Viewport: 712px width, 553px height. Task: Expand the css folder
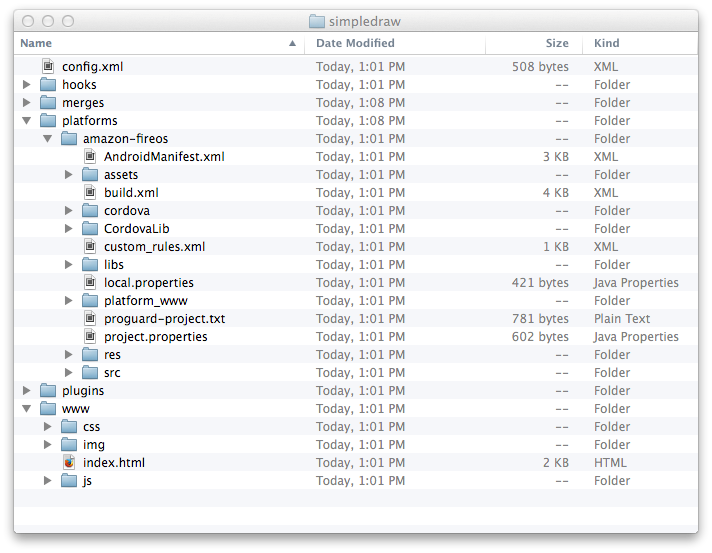point(48,426)
